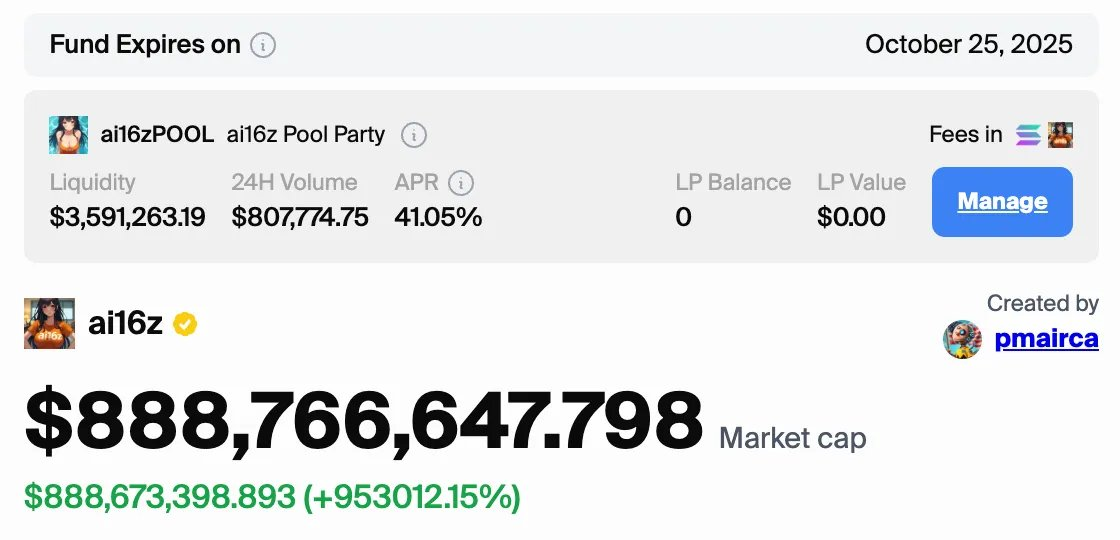
Task: Click the 24H Volume value $807,774.75
Action: click(300, 217)
